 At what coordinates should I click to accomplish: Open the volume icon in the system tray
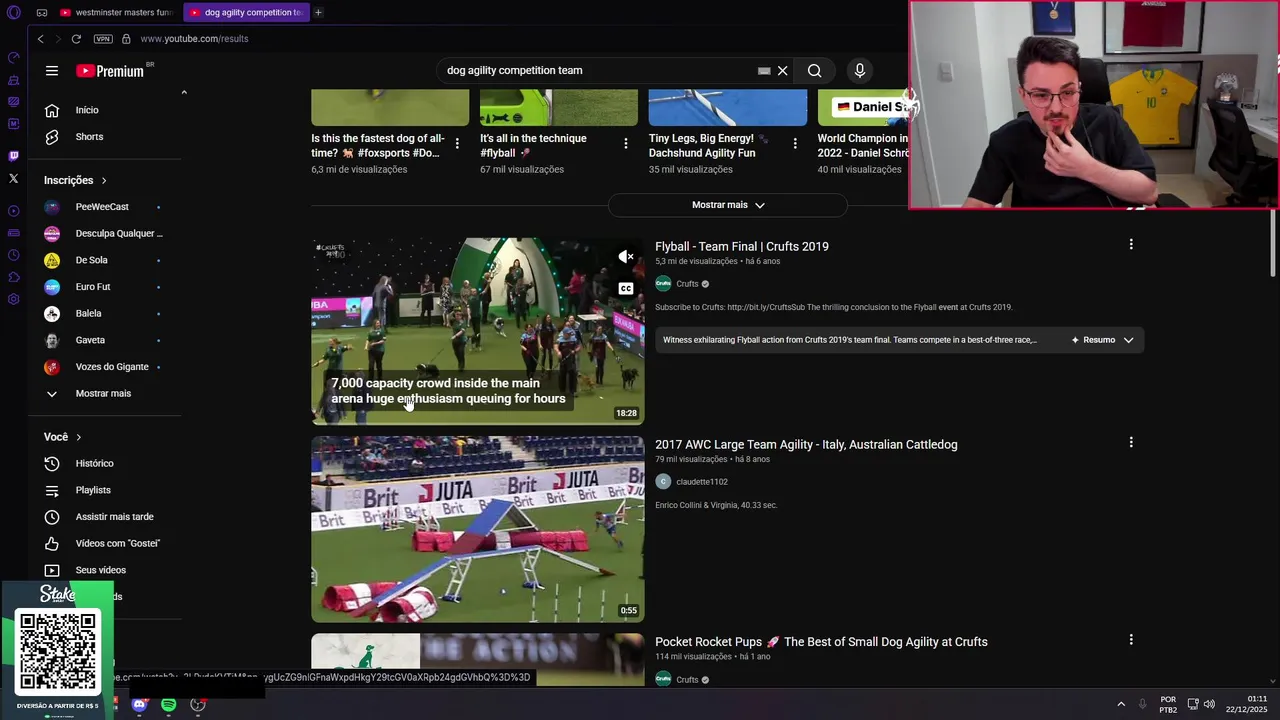pos(1209,705)
